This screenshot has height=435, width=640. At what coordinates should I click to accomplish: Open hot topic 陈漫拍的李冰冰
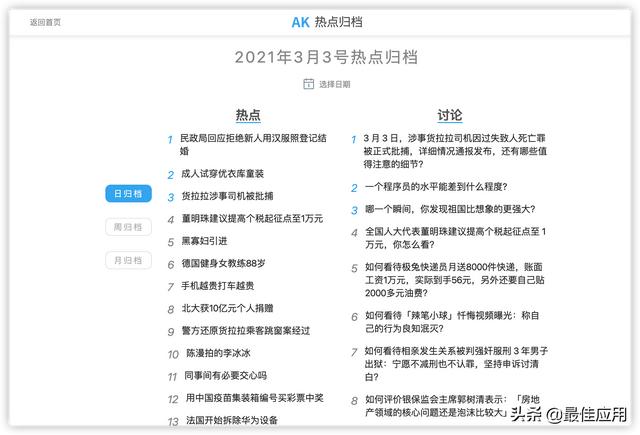click(x=218, y=353)
